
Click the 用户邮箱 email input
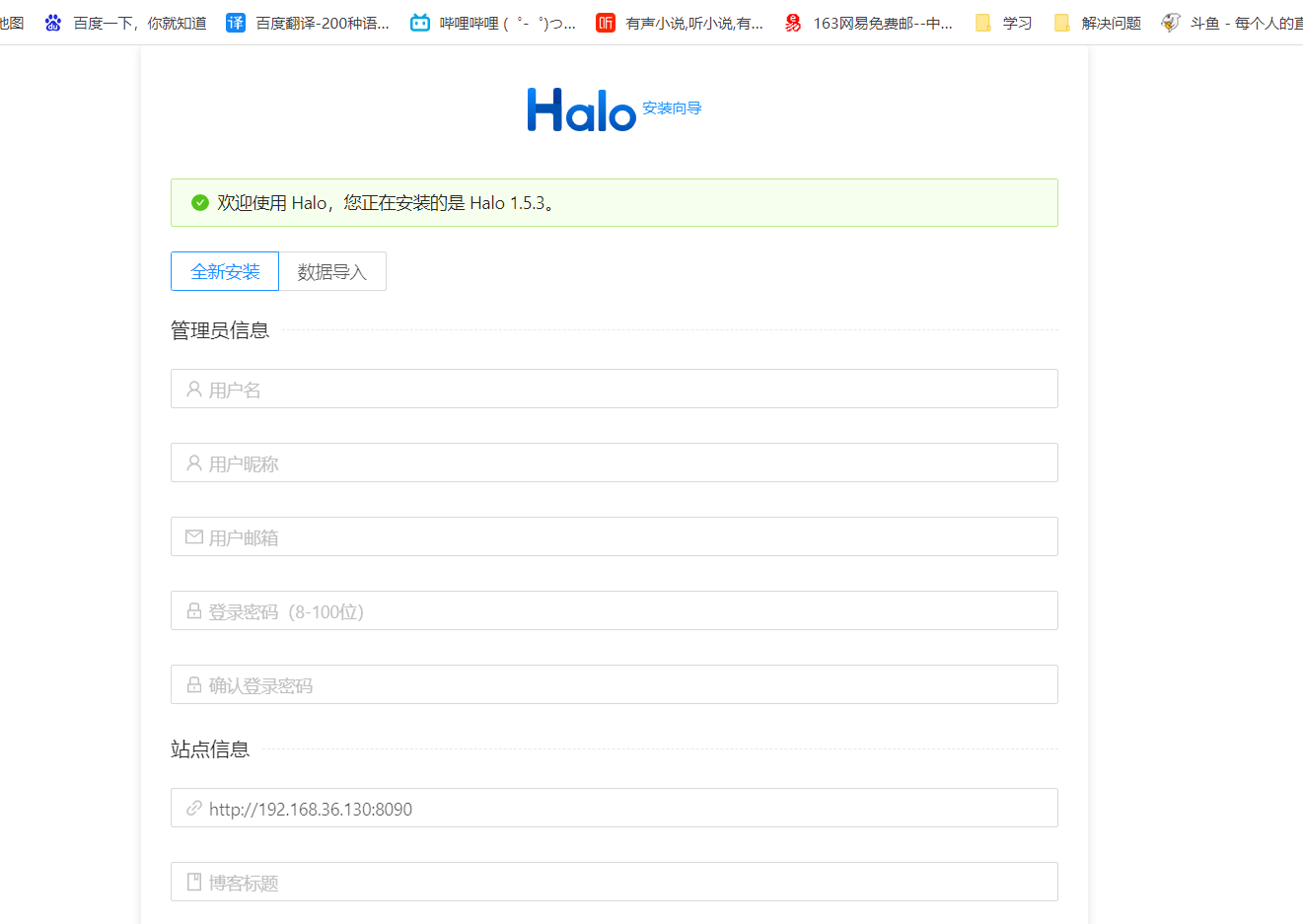[614, 537]
